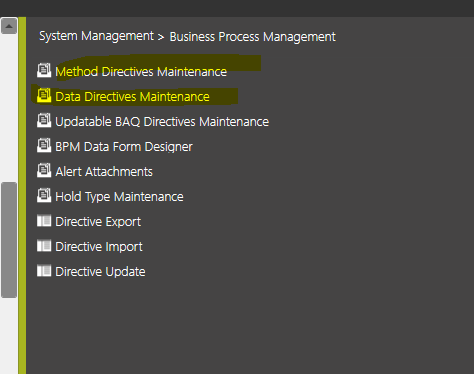Click the scrollbar up arrow button
This screenshot has height=374, width=474.
9,26
